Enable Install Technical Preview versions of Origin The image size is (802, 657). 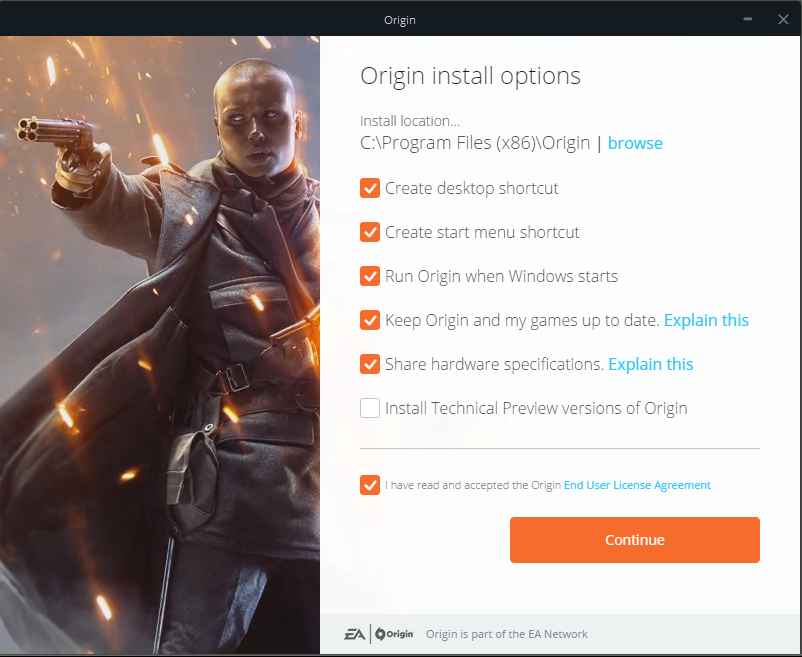click(x=370, y=408)
